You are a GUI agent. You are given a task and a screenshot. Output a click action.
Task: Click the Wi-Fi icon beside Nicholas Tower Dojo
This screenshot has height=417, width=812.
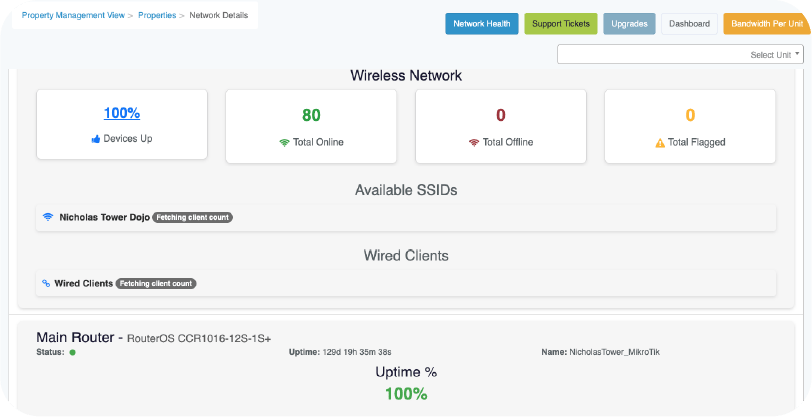(47, 217)
